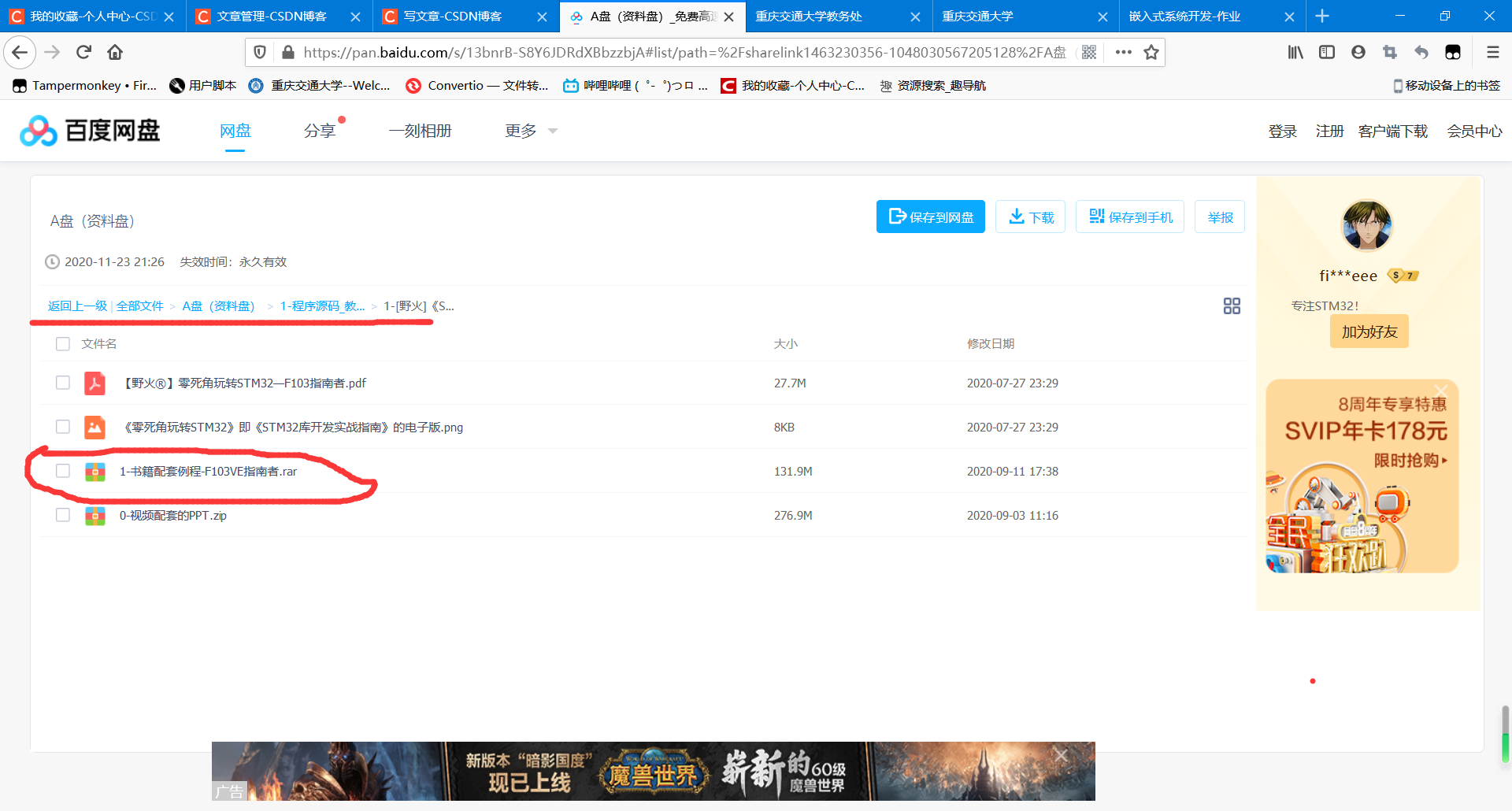Open the Firefox hamburger menu
Viewport: 1512px width, 811px height.
tap(1492, 52)
